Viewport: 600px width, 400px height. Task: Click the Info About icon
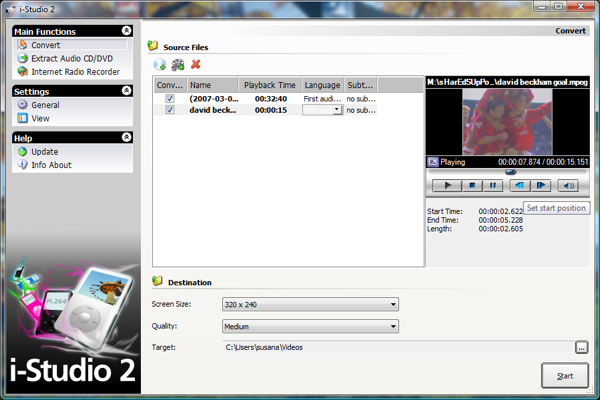[x=23, y=165]
